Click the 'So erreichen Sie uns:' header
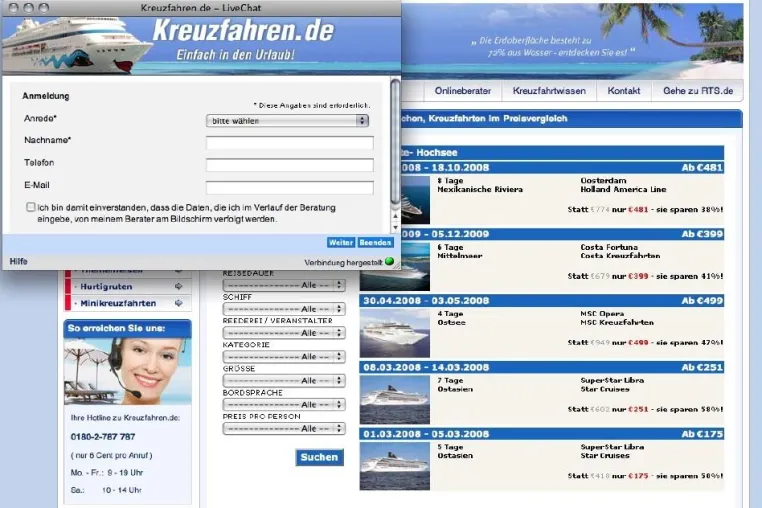The width and height of the screenshot is (762, 508). 117,328
